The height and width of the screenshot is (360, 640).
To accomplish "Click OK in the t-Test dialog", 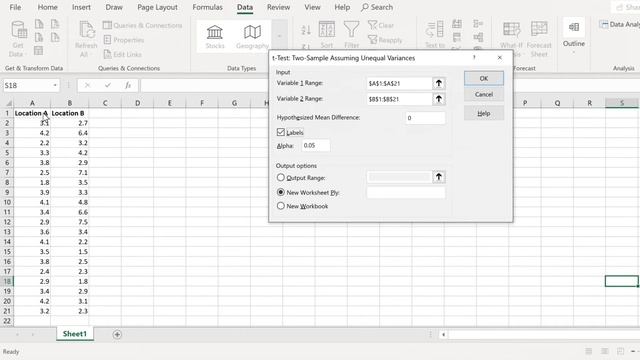I will tap(484, 78).
